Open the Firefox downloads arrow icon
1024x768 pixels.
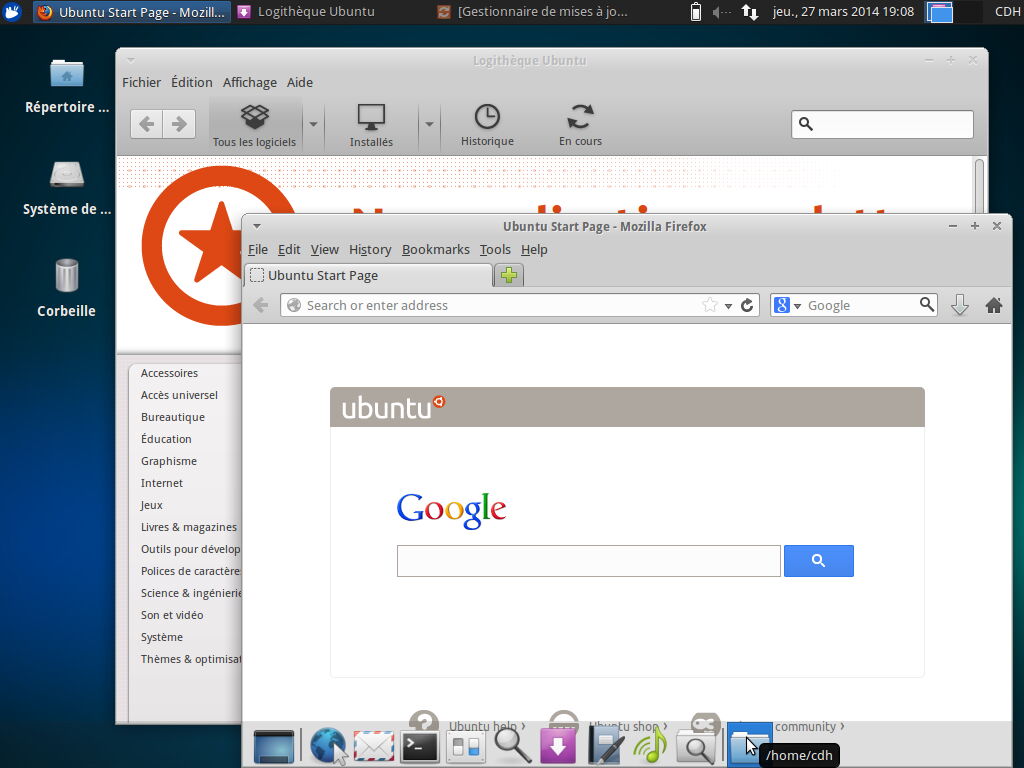click(x=960, y=305)
